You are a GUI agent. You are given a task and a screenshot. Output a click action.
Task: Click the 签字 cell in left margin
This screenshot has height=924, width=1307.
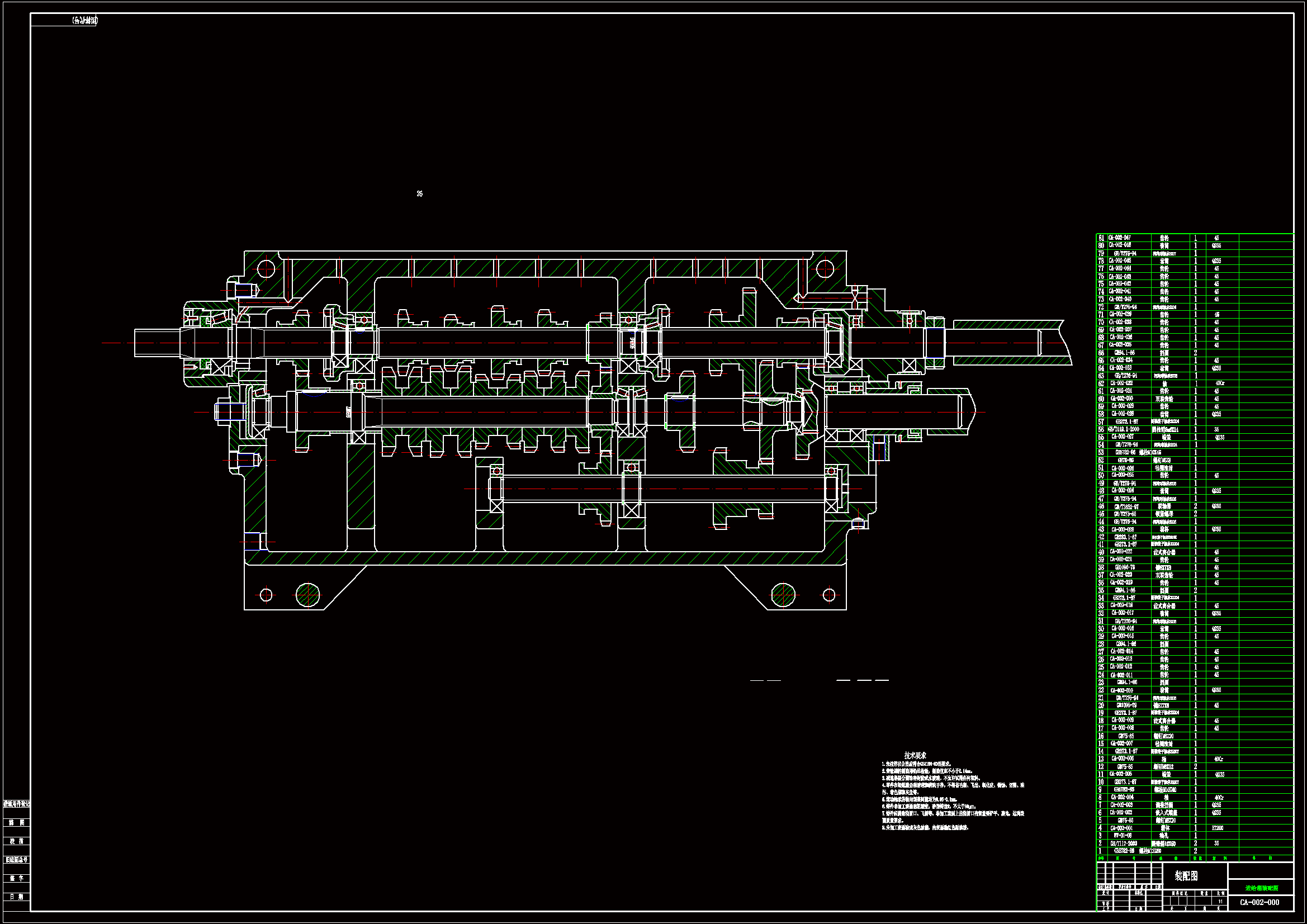(17, 879)
